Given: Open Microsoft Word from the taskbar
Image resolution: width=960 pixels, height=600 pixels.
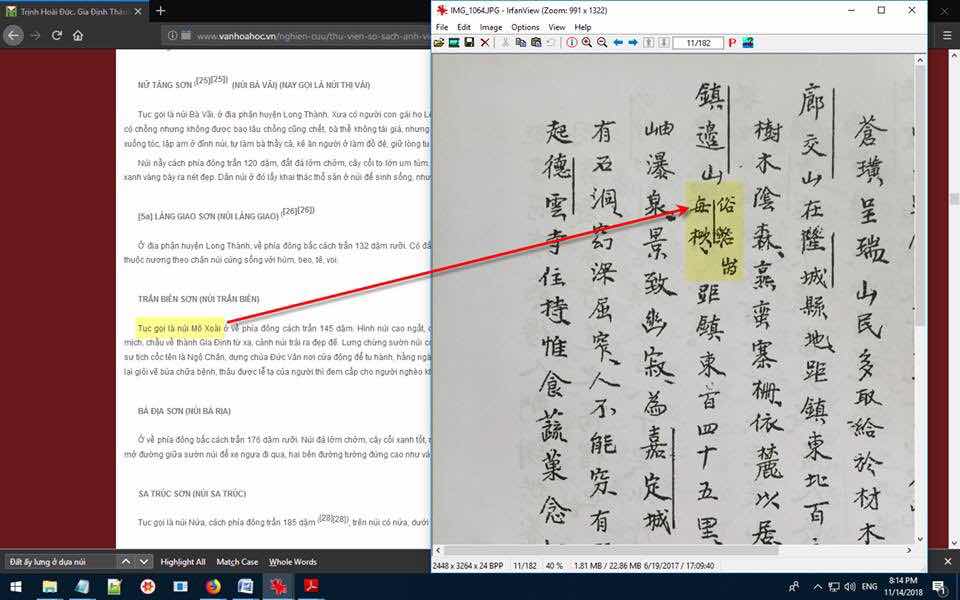Looking at the screenshot, I should (x=246, y=587).
